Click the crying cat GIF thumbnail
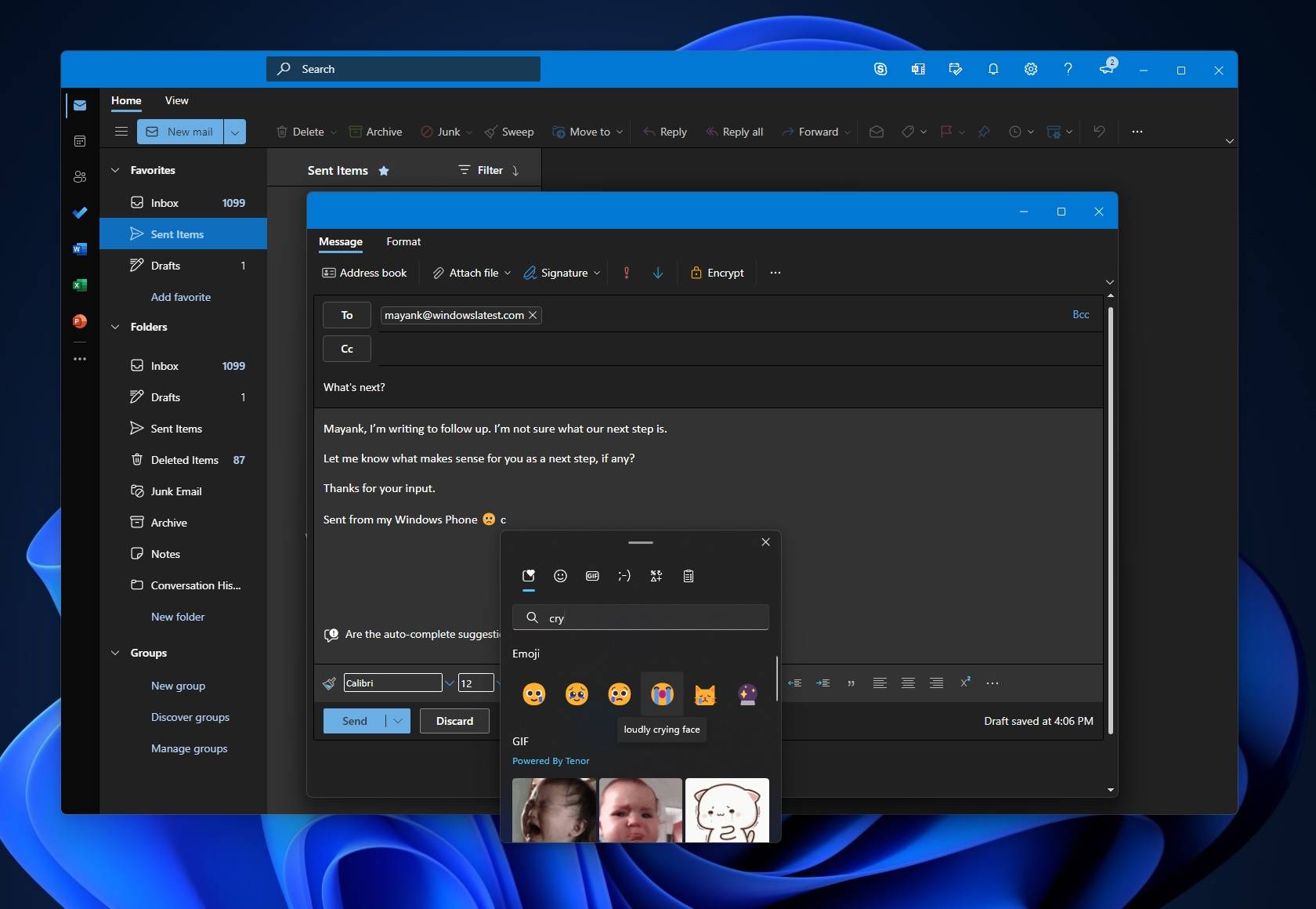1316x909 pixels. pyautogui.click(x=727, y=810)
